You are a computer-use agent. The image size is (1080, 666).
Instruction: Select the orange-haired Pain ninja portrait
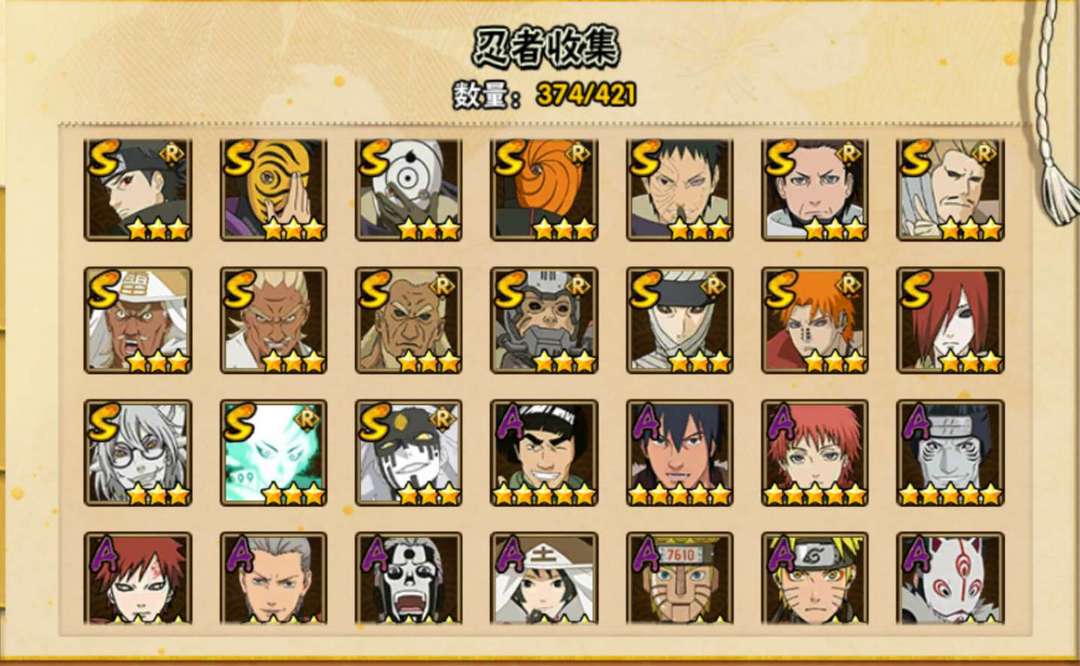pos(815,320)
